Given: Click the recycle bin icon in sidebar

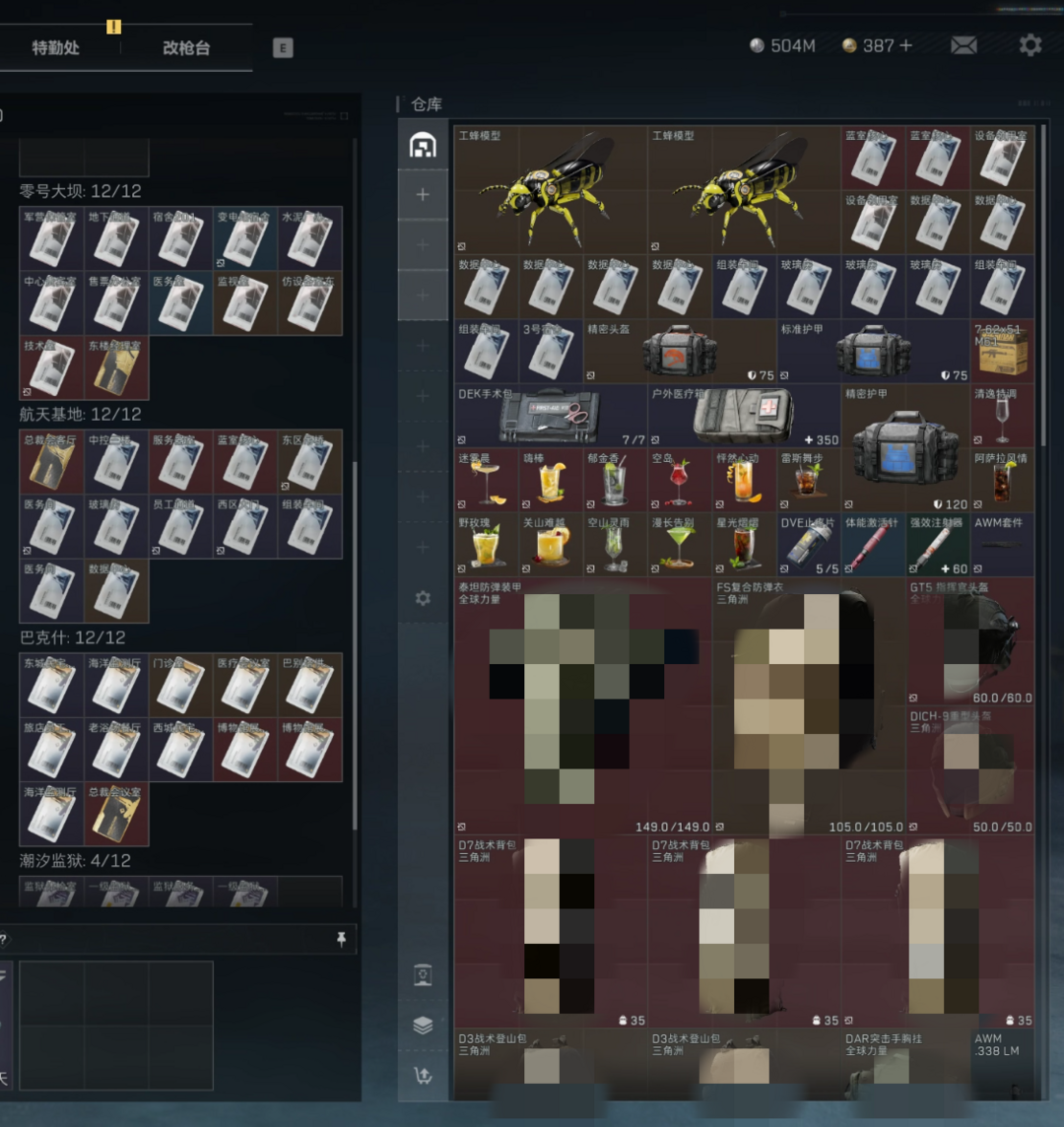Looking at the screenshot, I should click(423, 975).
